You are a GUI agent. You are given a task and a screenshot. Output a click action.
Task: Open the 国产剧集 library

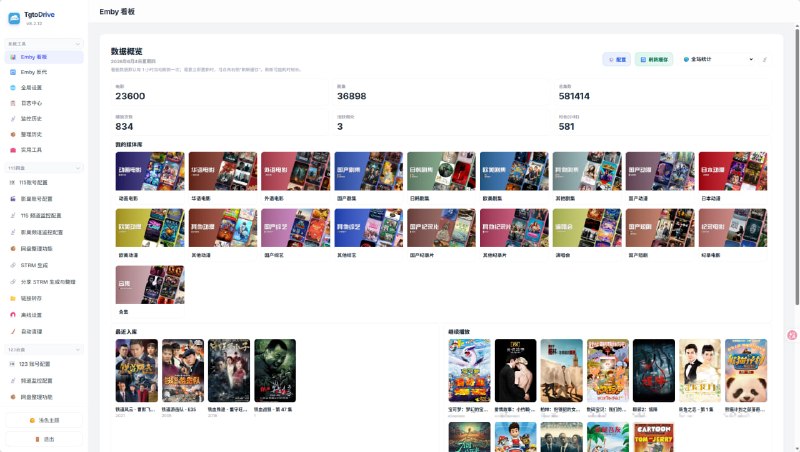coord(369,176)
